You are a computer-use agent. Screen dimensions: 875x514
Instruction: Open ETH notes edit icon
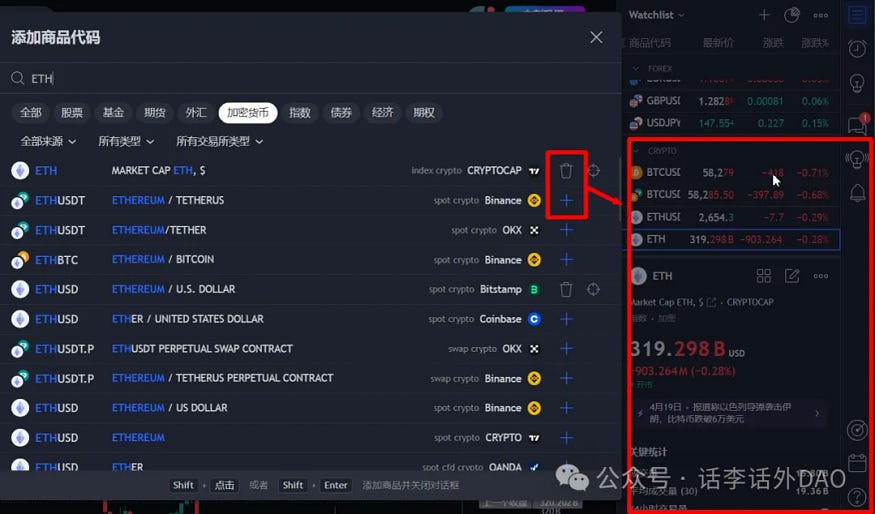tap(792, 276)
